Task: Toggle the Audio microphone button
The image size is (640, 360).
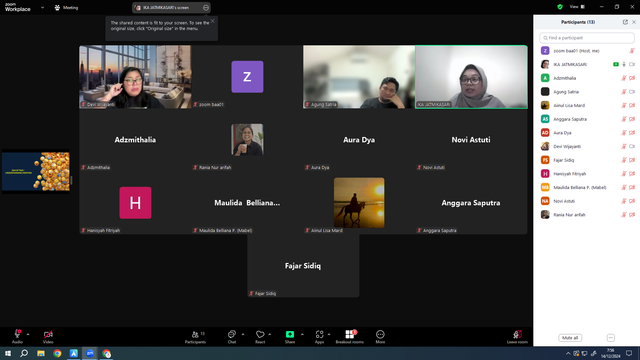Action: tap(17, 336)
